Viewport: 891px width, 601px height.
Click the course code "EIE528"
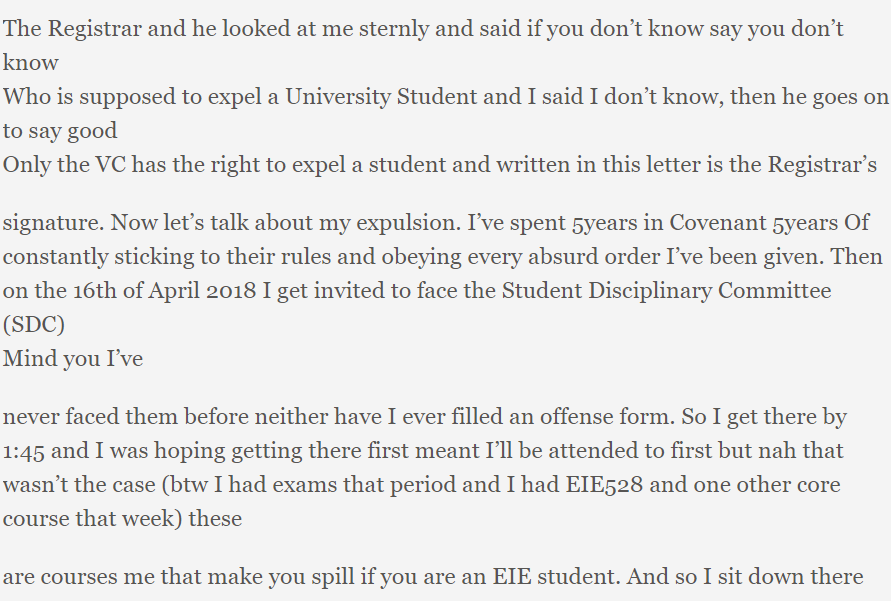pos(579,486)
